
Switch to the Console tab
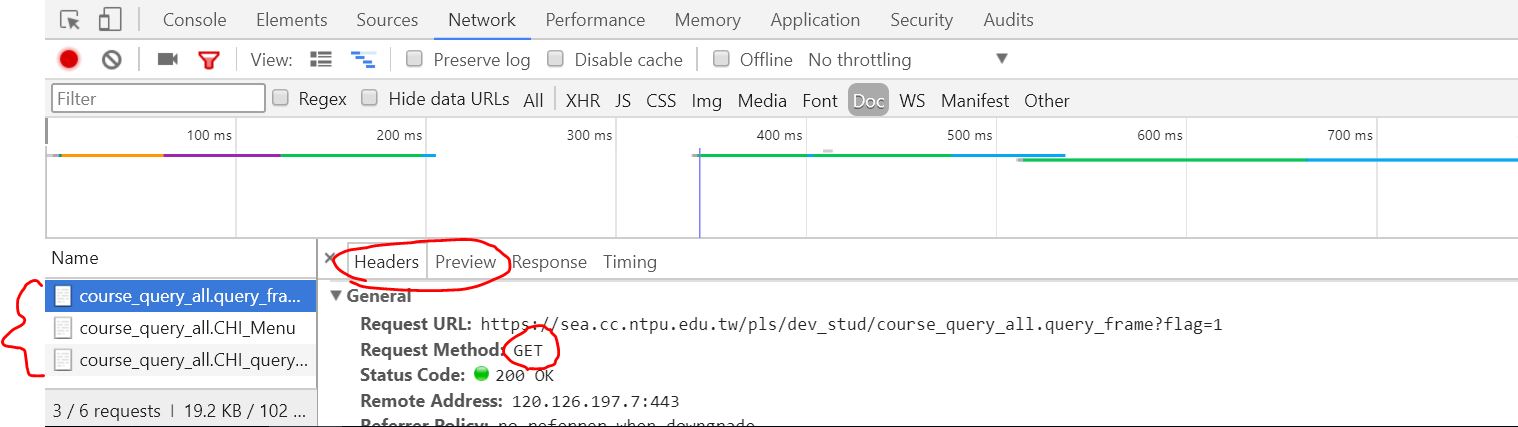194,20
